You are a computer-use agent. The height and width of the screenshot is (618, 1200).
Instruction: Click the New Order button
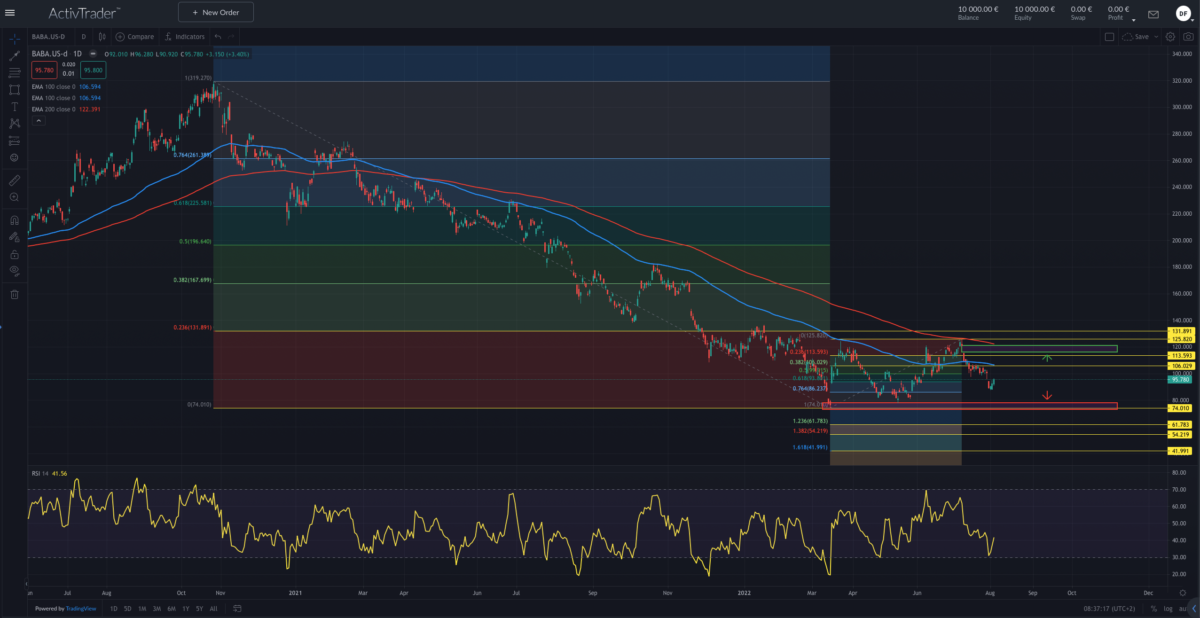[216, 12]
